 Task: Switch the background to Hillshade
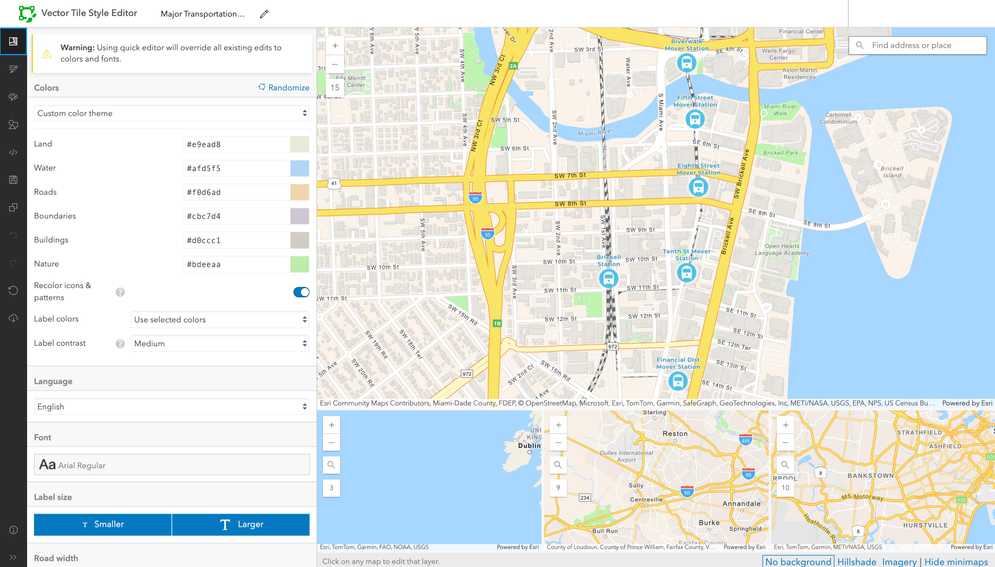[x=856, y=562]
